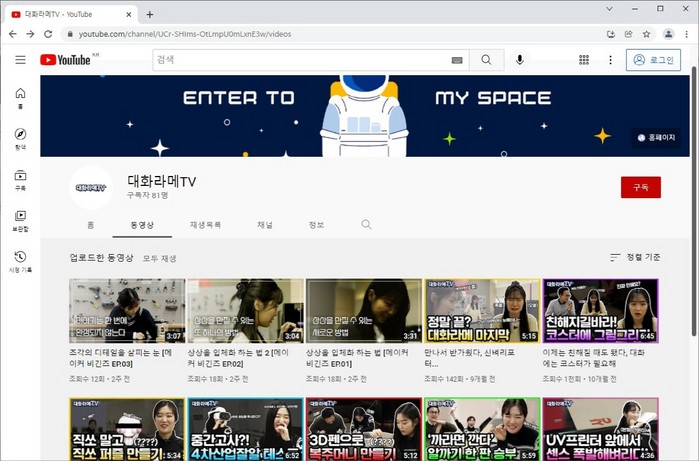Switch to the 재생목록 tab
The height and width of the screenshot is (461, 699).
point(205,225)
